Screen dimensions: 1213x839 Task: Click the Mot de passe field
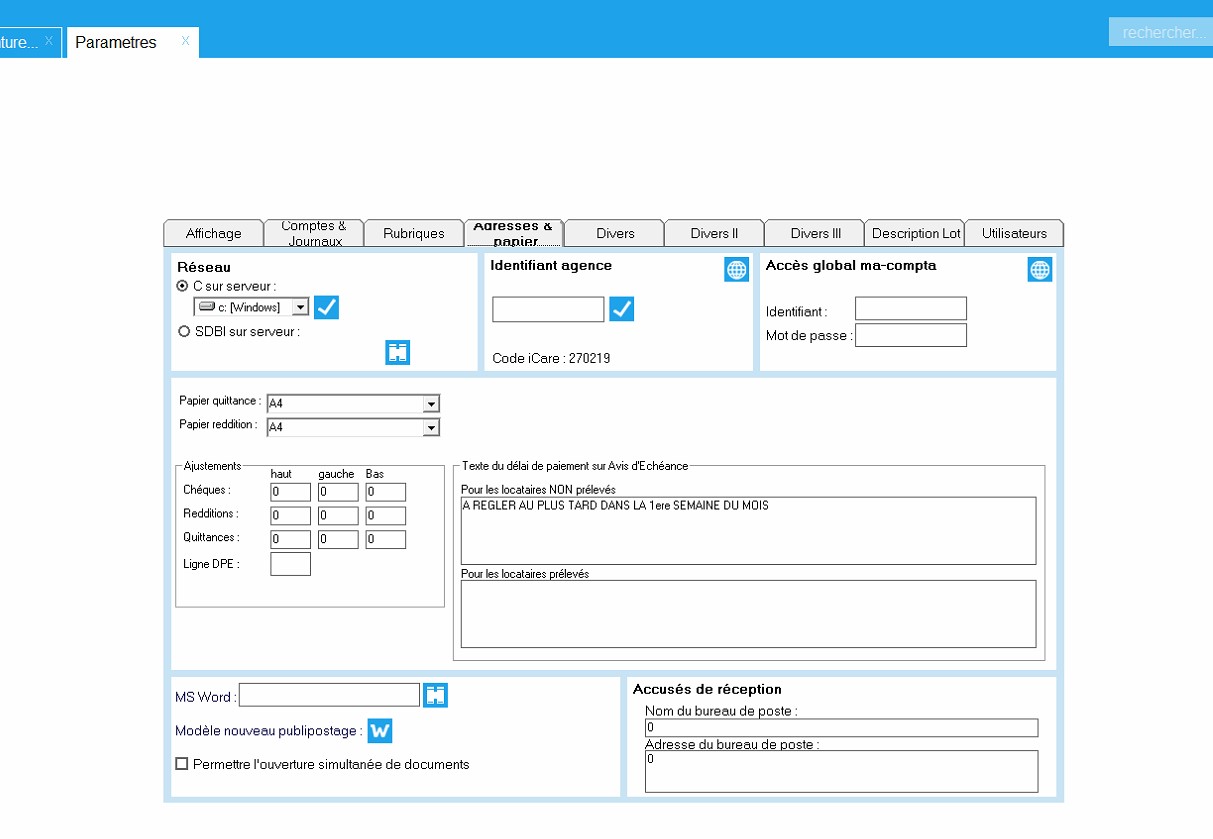(x=911, y=335)
